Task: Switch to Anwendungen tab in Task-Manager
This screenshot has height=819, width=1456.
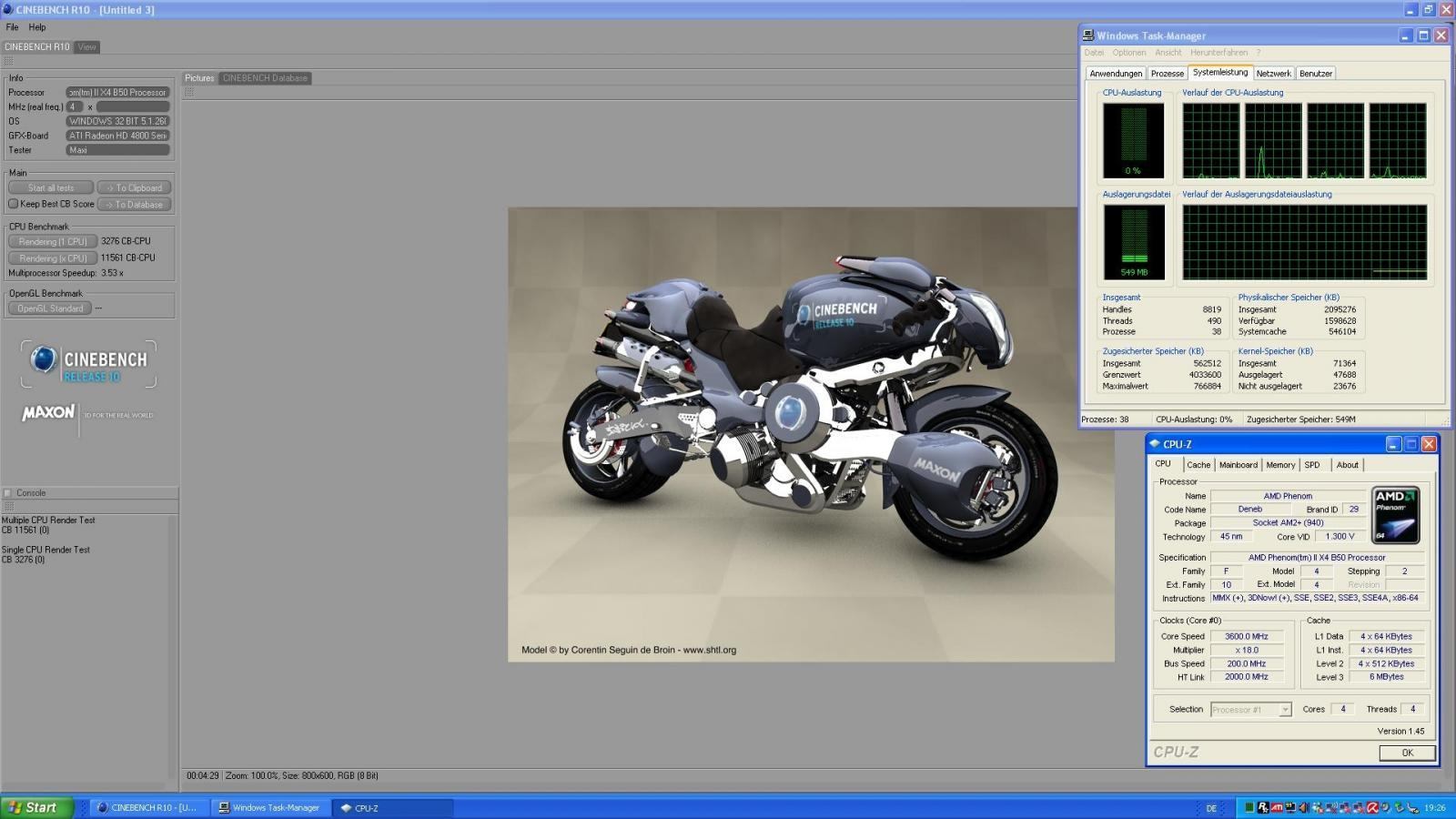Action: (1116, 74)
